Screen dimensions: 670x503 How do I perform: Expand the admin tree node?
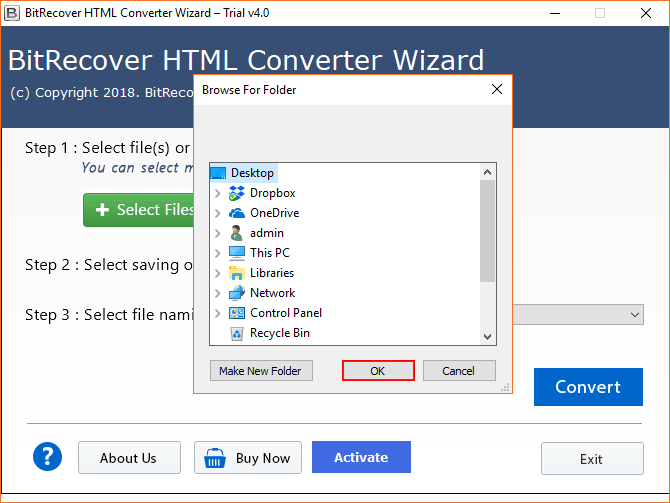(x=217, y=233)
